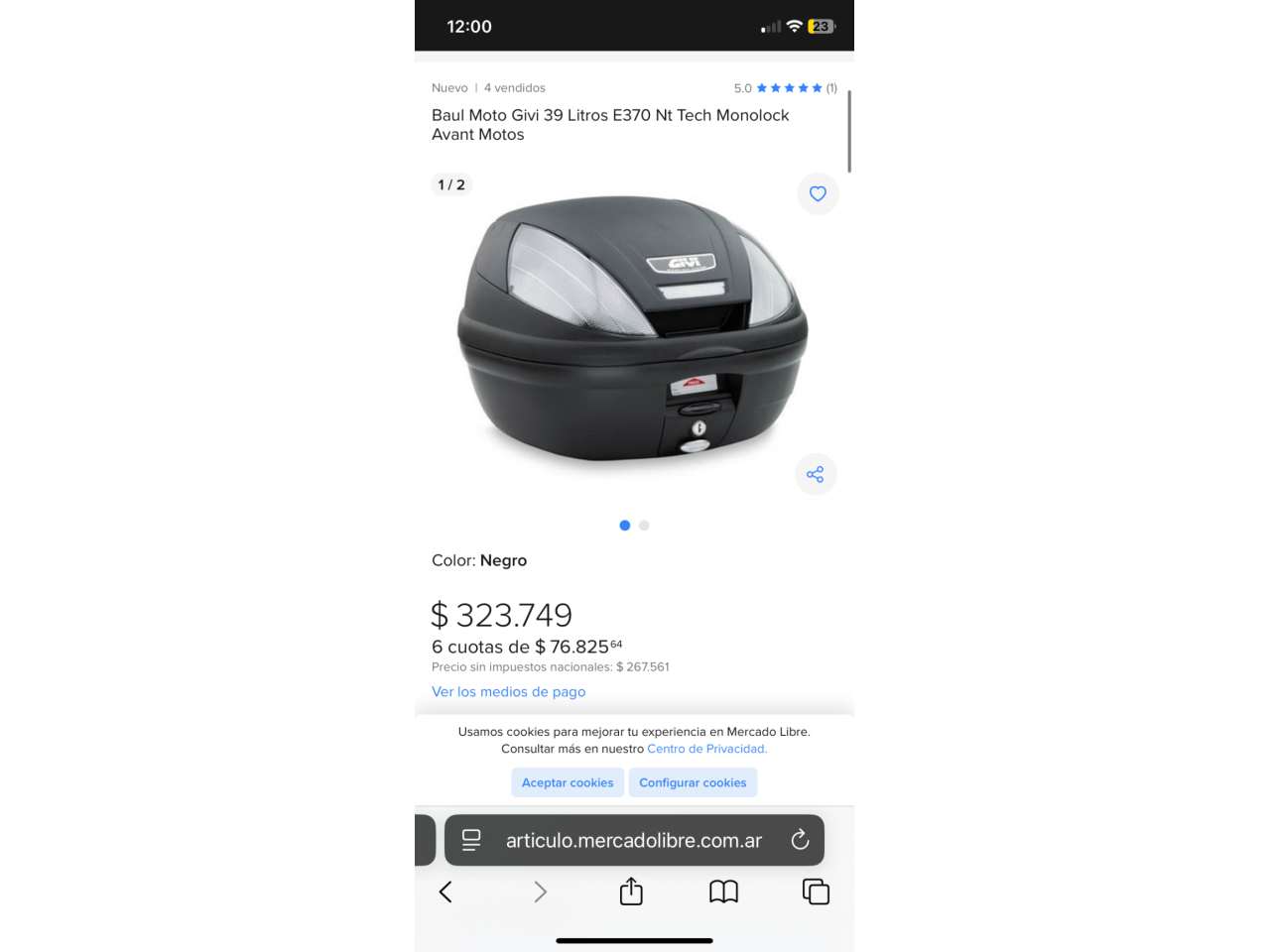Screen dimensions: 1270x952
Task: Open Centro de Privacidad link
Action: point(707,749)
